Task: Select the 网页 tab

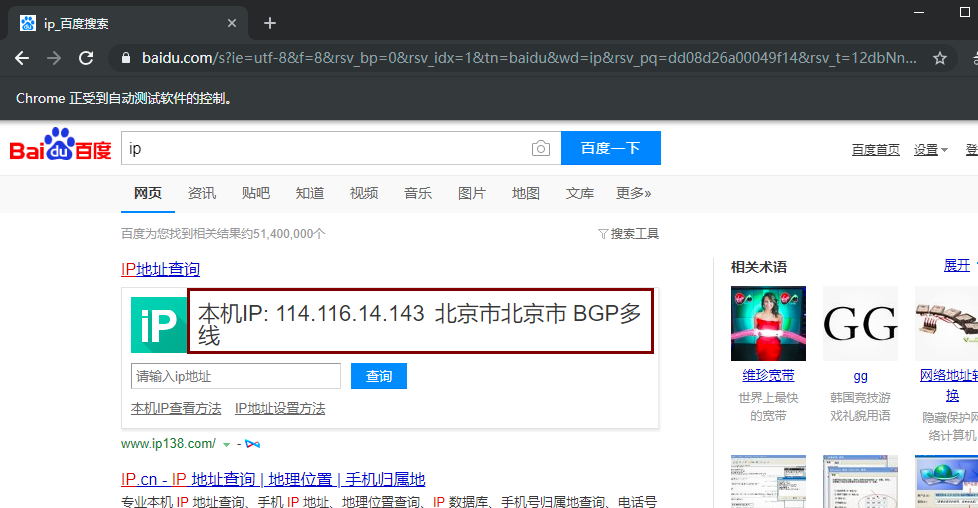Action: point(148,193)
